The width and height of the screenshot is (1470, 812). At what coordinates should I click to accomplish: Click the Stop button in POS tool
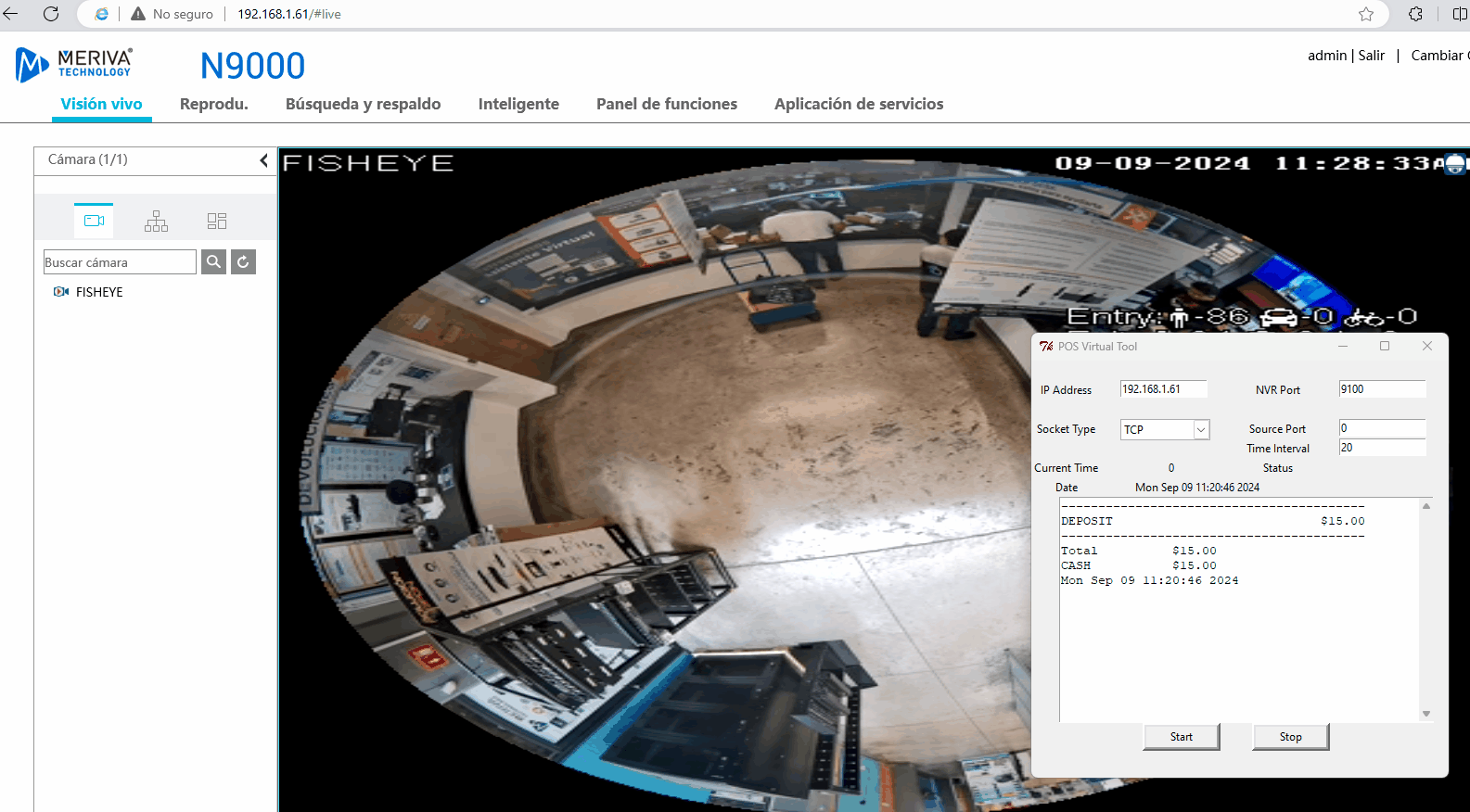(1290, 737)
